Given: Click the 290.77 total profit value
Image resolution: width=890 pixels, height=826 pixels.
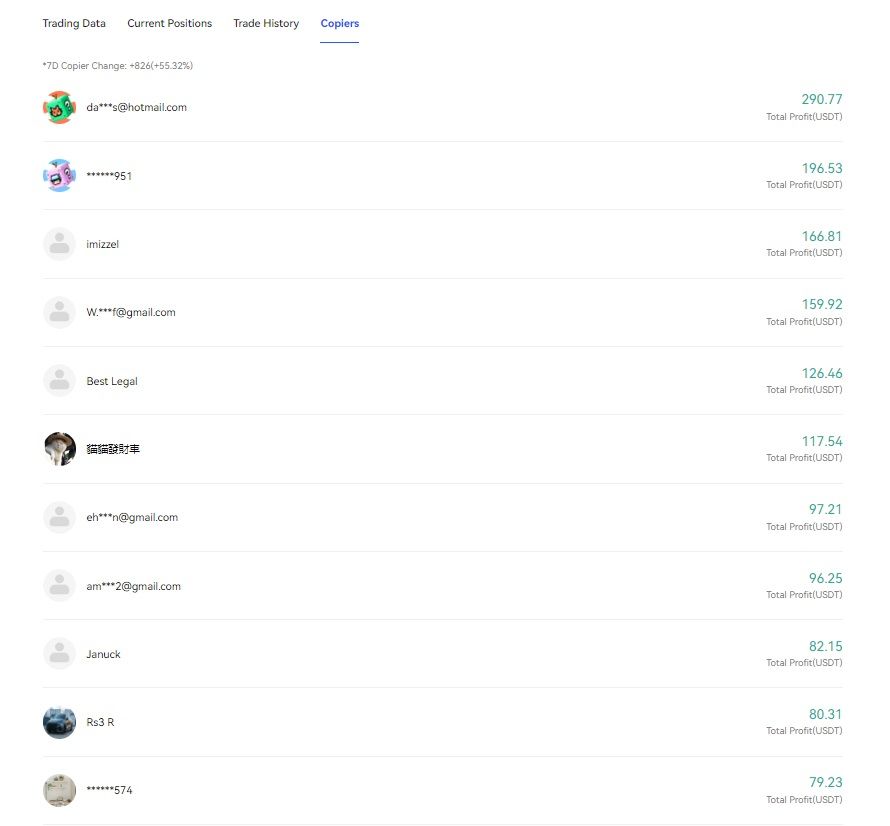Looking at the screenshot, I should pos(822,99).
